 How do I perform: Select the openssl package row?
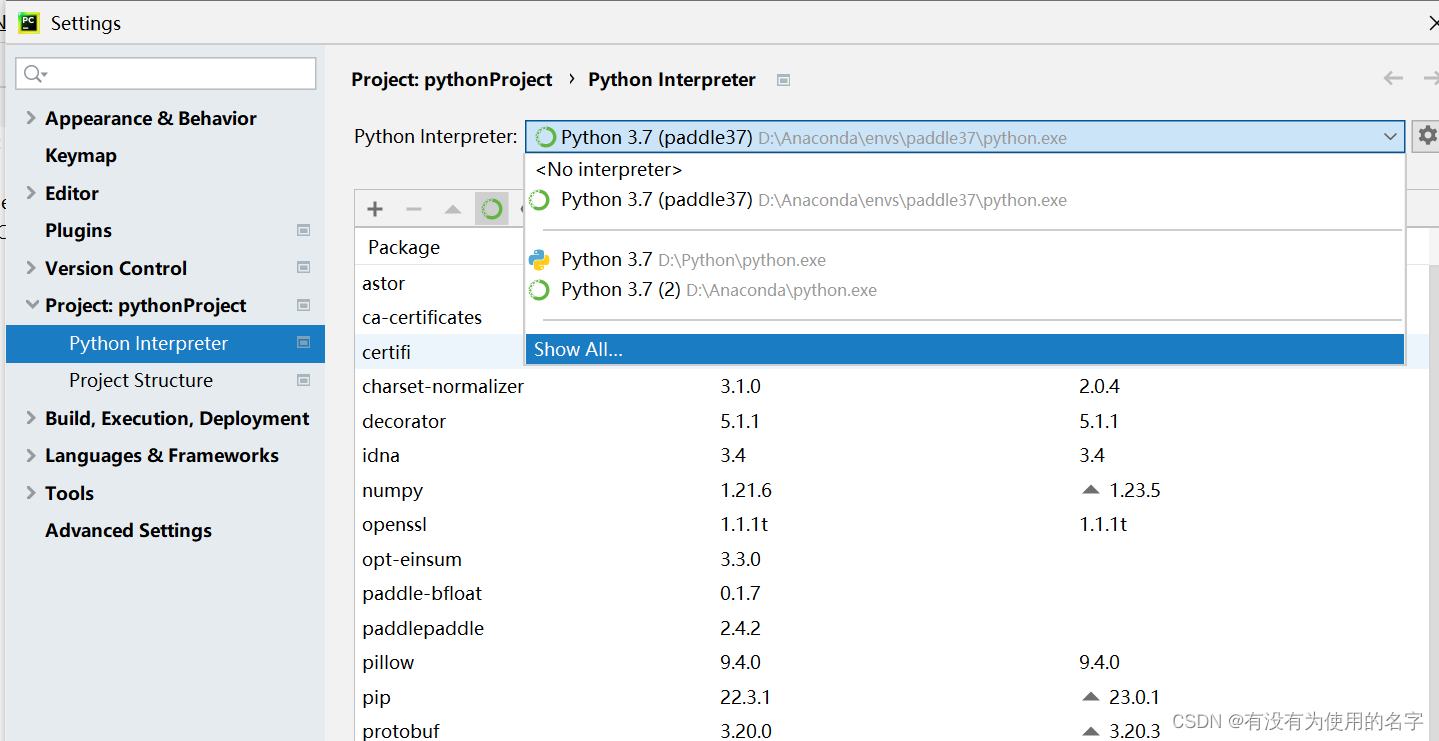coord(892,524)
